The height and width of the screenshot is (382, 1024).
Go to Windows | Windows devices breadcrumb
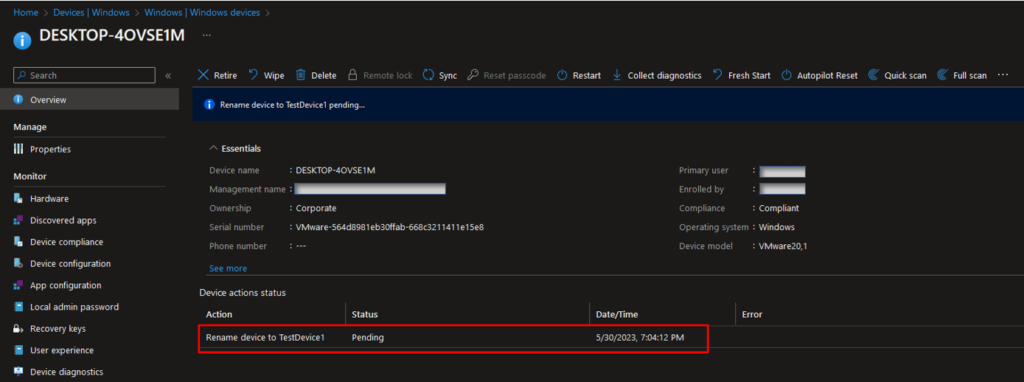pyautogui.click(x=202, y=12)
